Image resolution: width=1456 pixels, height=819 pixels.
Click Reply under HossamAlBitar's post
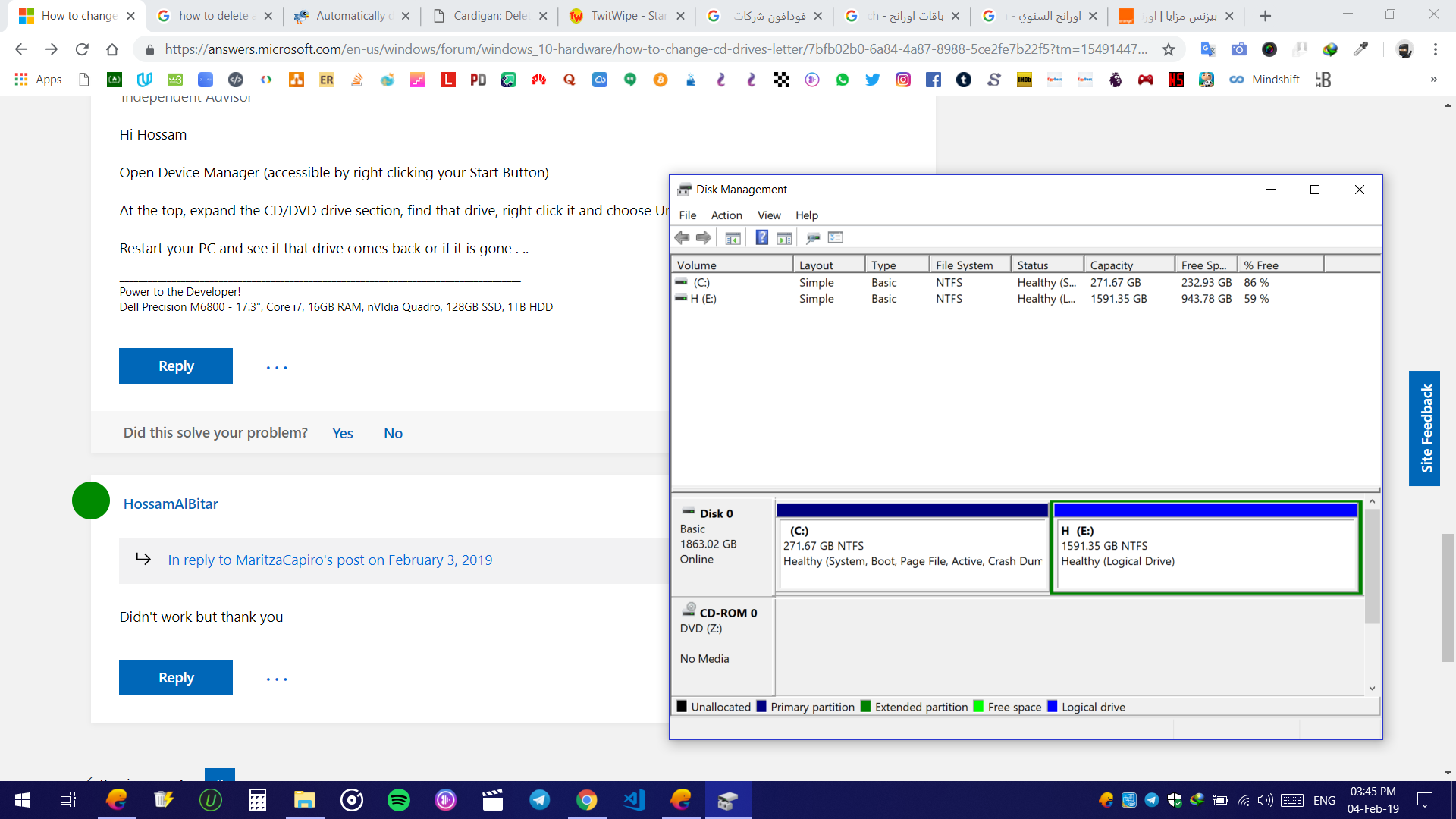(176, 678)
